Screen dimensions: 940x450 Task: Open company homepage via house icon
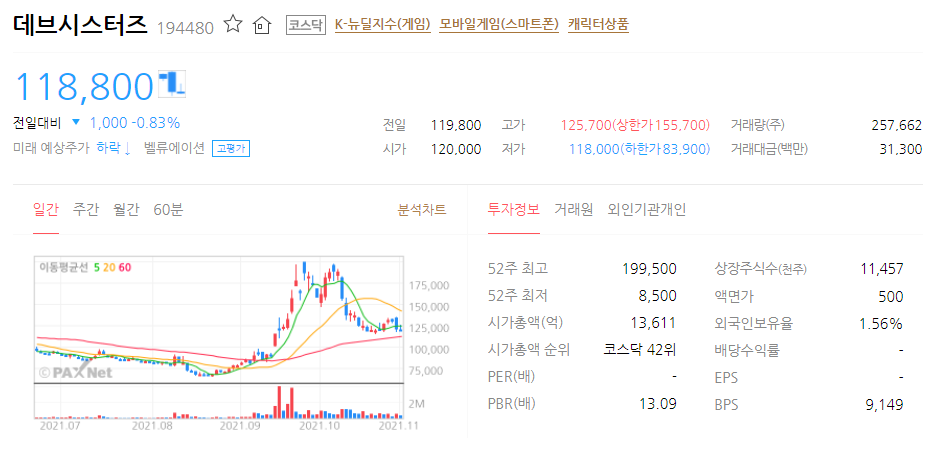[x=262, y=25]
